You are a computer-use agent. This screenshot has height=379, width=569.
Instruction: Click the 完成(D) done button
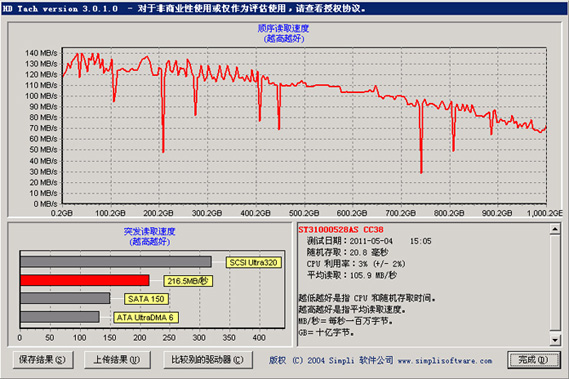point(533,360)
